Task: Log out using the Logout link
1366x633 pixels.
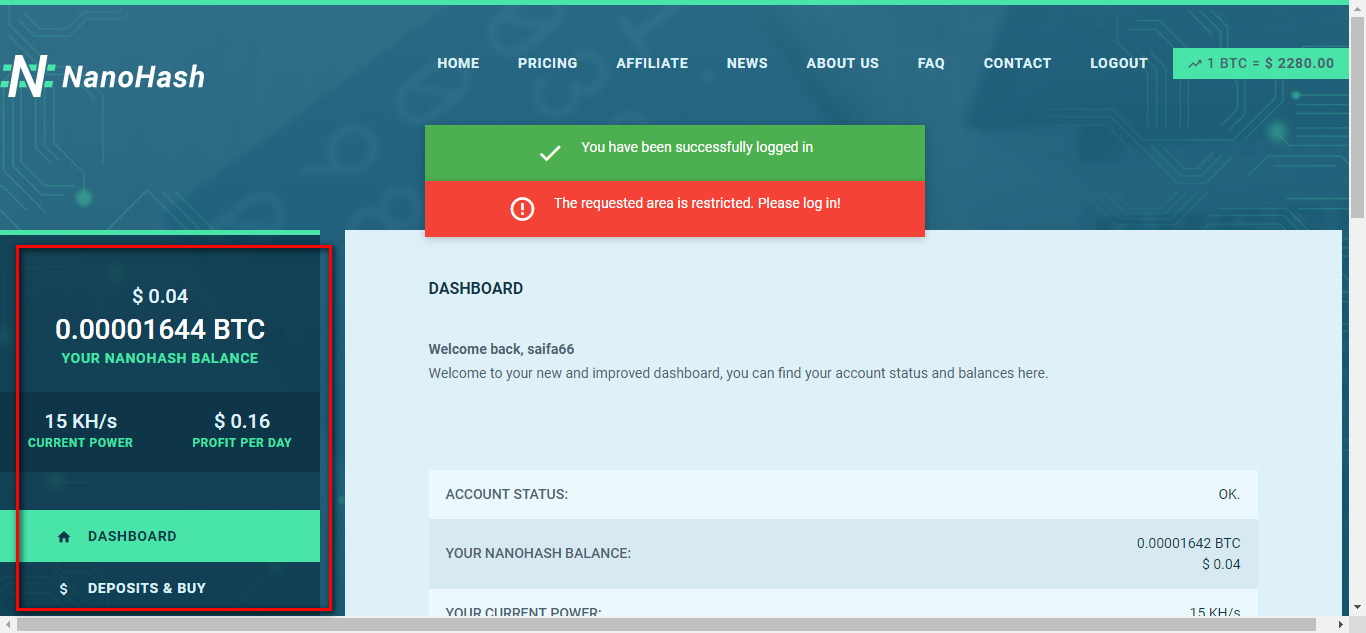Action: click(x=1118, y=63)
